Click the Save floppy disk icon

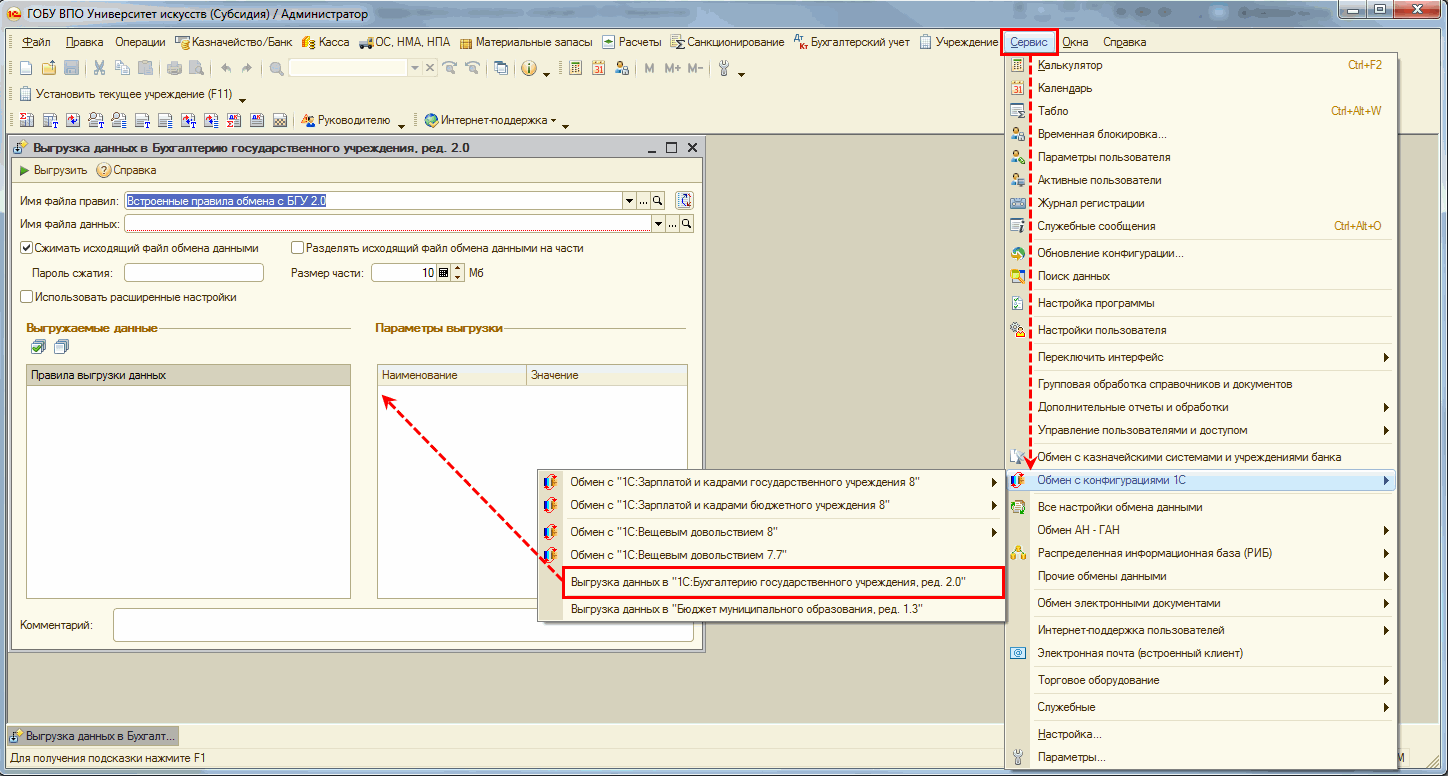pyautogui.click(x=72, y=68)
